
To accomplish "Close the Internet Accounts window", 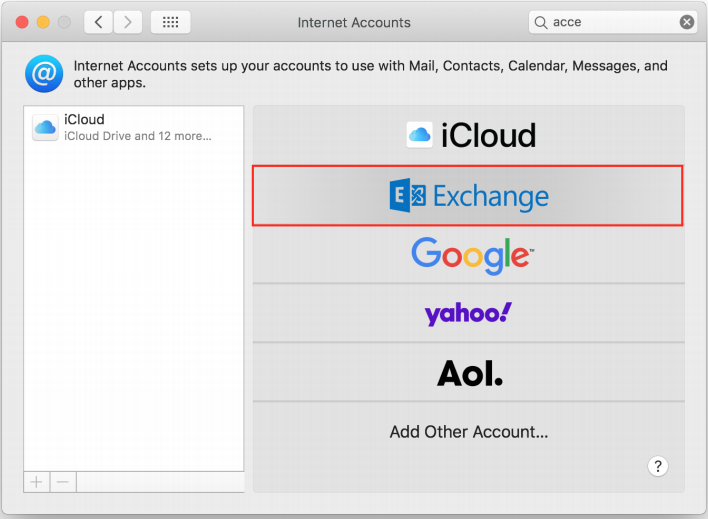I will click(x=22, y=22).
